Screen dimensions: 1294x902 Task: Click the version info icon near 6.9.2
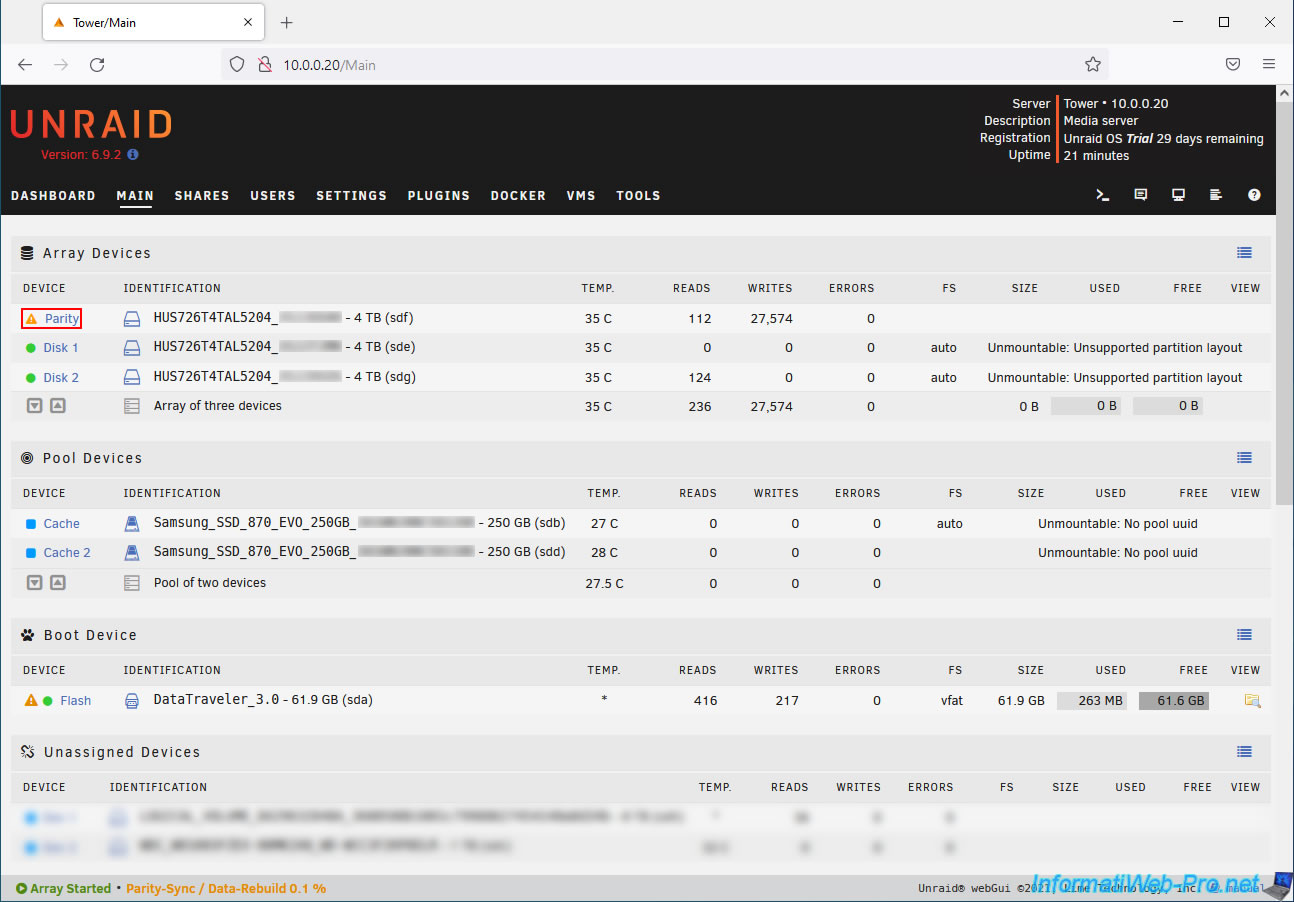pos(133,155)
